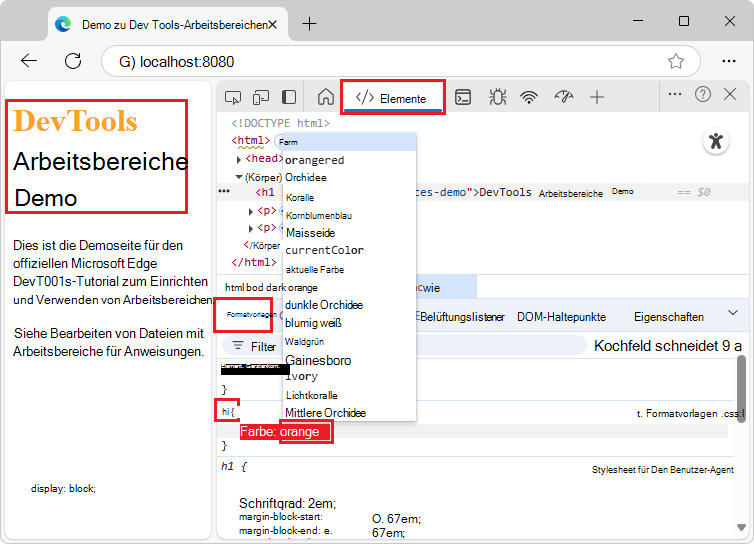Screen dimensions: 754x544
Task: Click the DevTools heading on the page
Action: tap(75, 120)
